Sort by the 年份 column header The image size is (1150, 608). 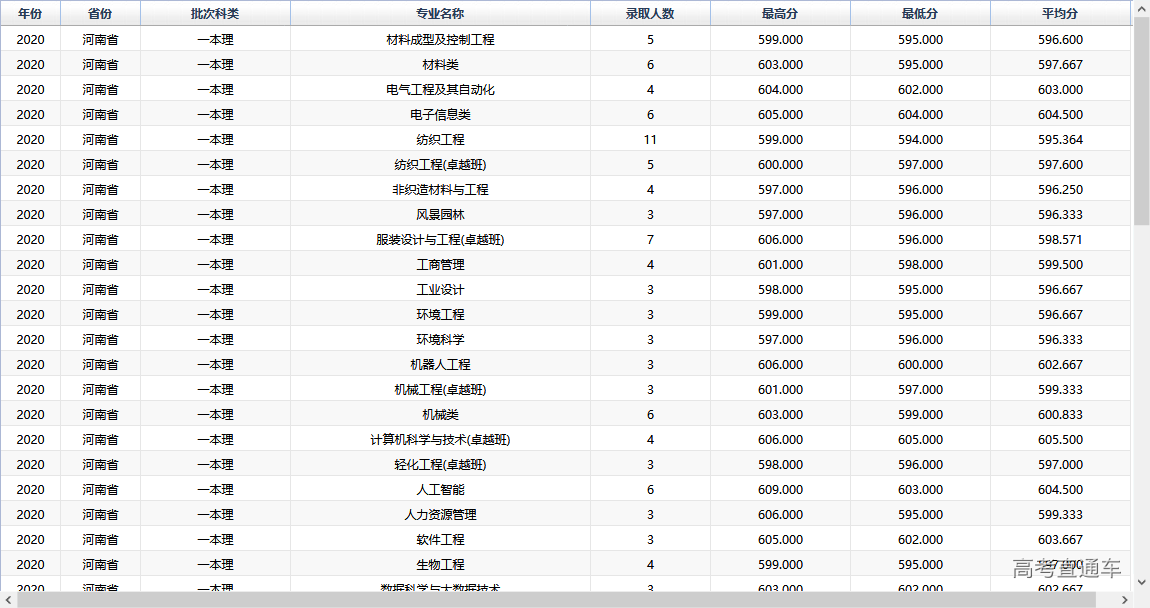30,14
